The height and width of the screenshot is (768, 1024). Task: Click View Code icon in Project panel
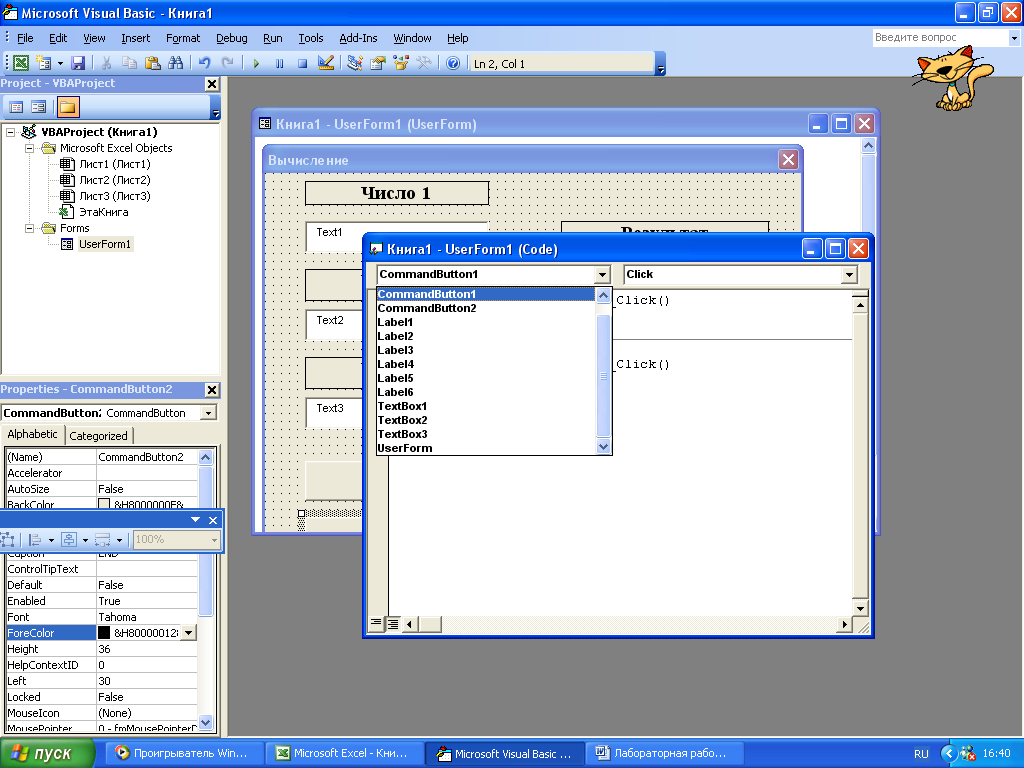pos(16,107)
